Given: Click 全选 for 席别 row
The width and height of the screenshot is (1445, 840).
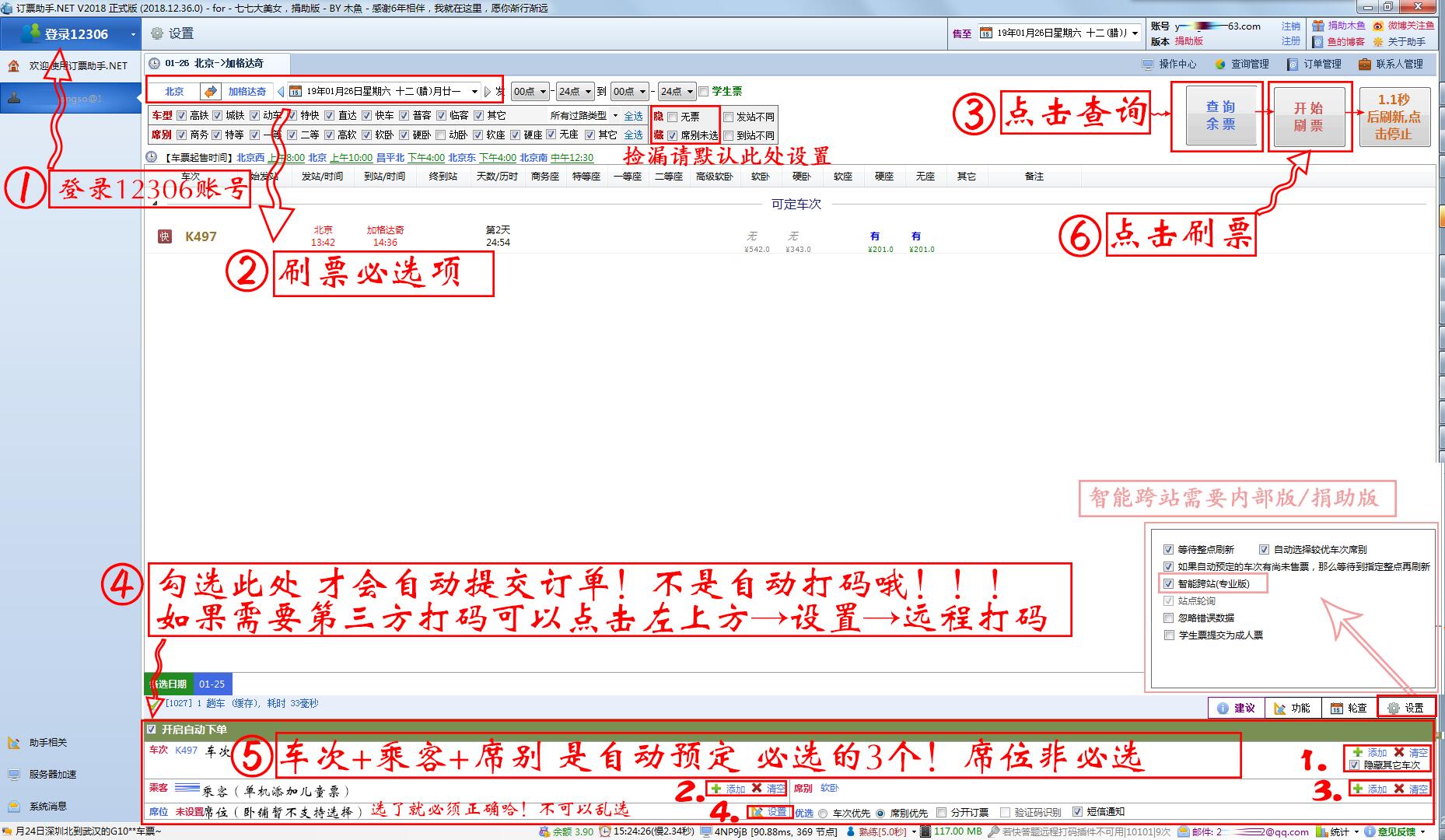Looking at the screenshot, I should pos(634,135).
